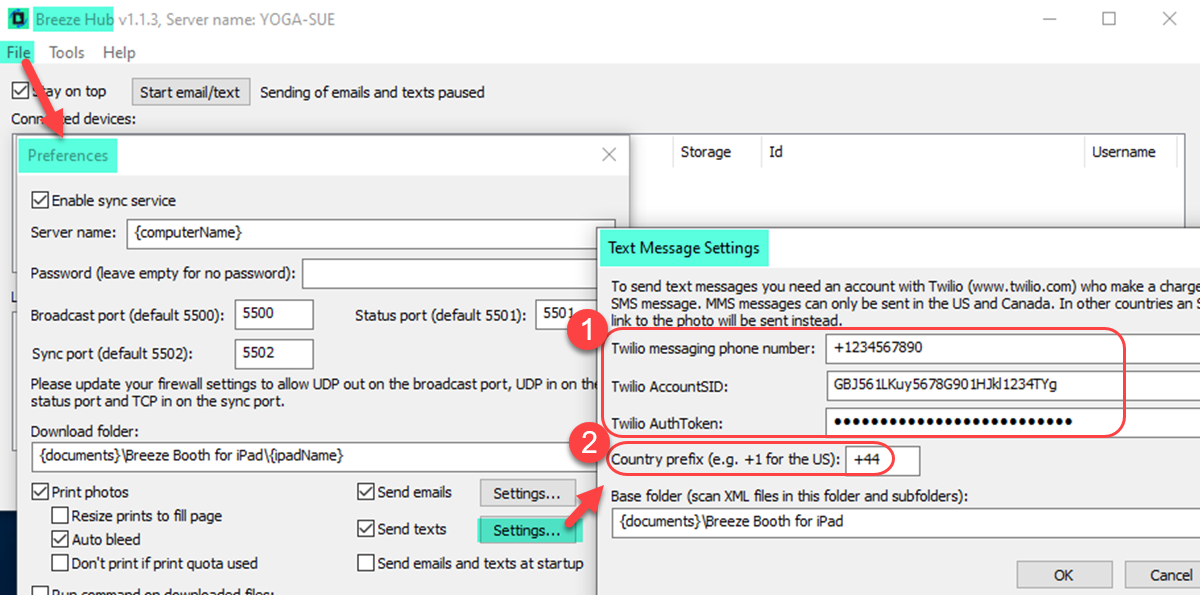Click the Storage column header
This screenshot has width=1200, height=595.
pos(705,152)
